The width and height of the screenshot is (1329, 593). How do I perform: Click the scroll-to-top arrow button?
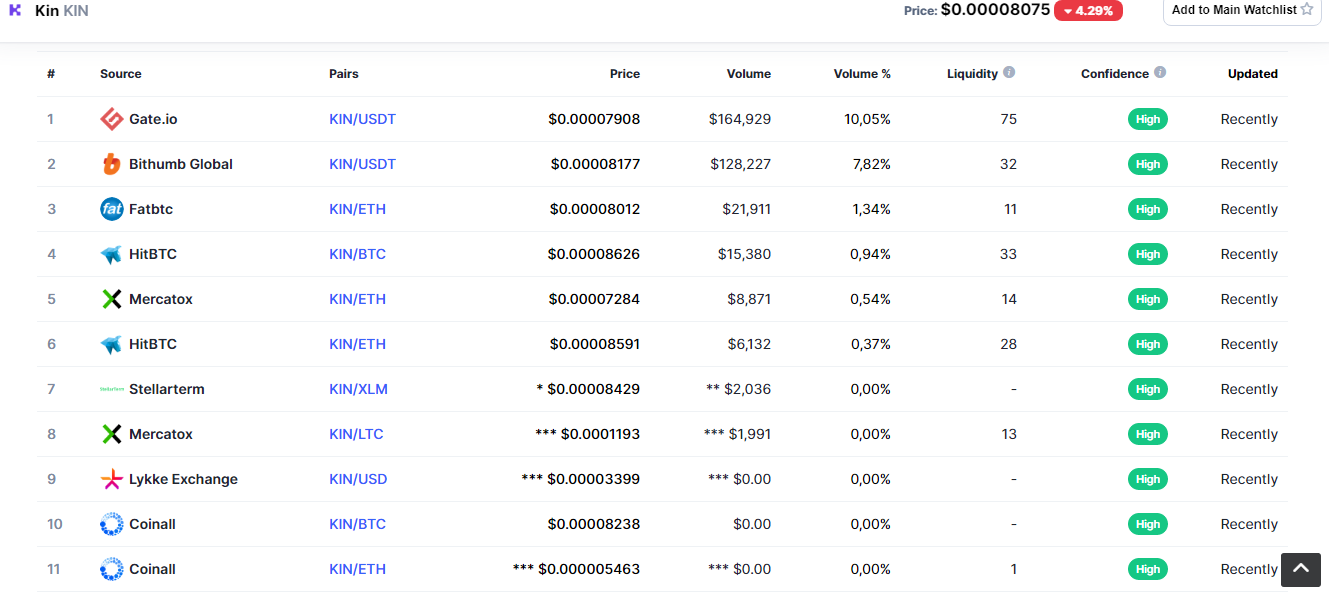click(x=1301, y=570)
